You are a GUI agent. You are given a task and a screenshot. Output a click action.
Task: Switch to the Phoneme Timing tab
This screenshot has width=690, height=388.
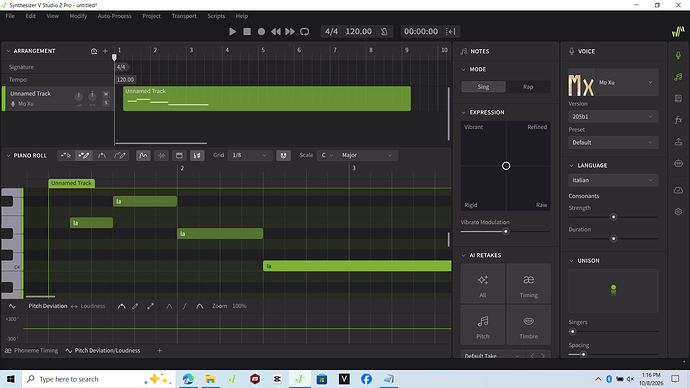[31, 351]
